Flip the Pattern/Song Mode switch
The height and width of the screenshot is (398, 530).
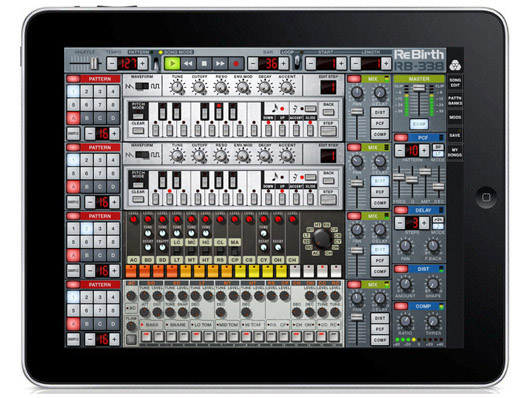[156, 63]
